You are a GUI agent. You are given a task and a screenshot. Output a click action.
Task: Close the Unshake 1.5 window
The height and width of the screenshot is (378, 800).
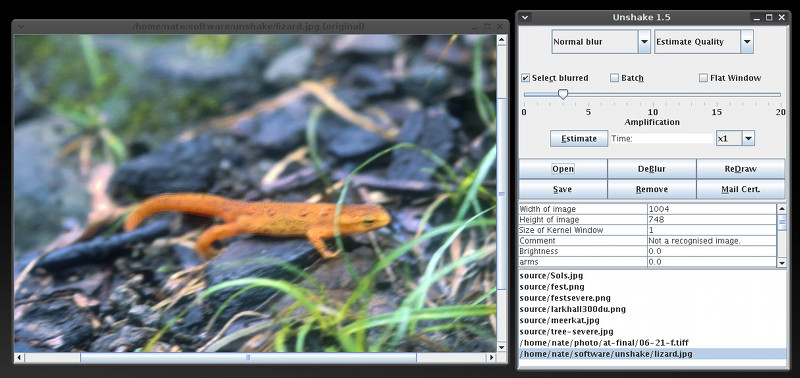click(782, 17)
